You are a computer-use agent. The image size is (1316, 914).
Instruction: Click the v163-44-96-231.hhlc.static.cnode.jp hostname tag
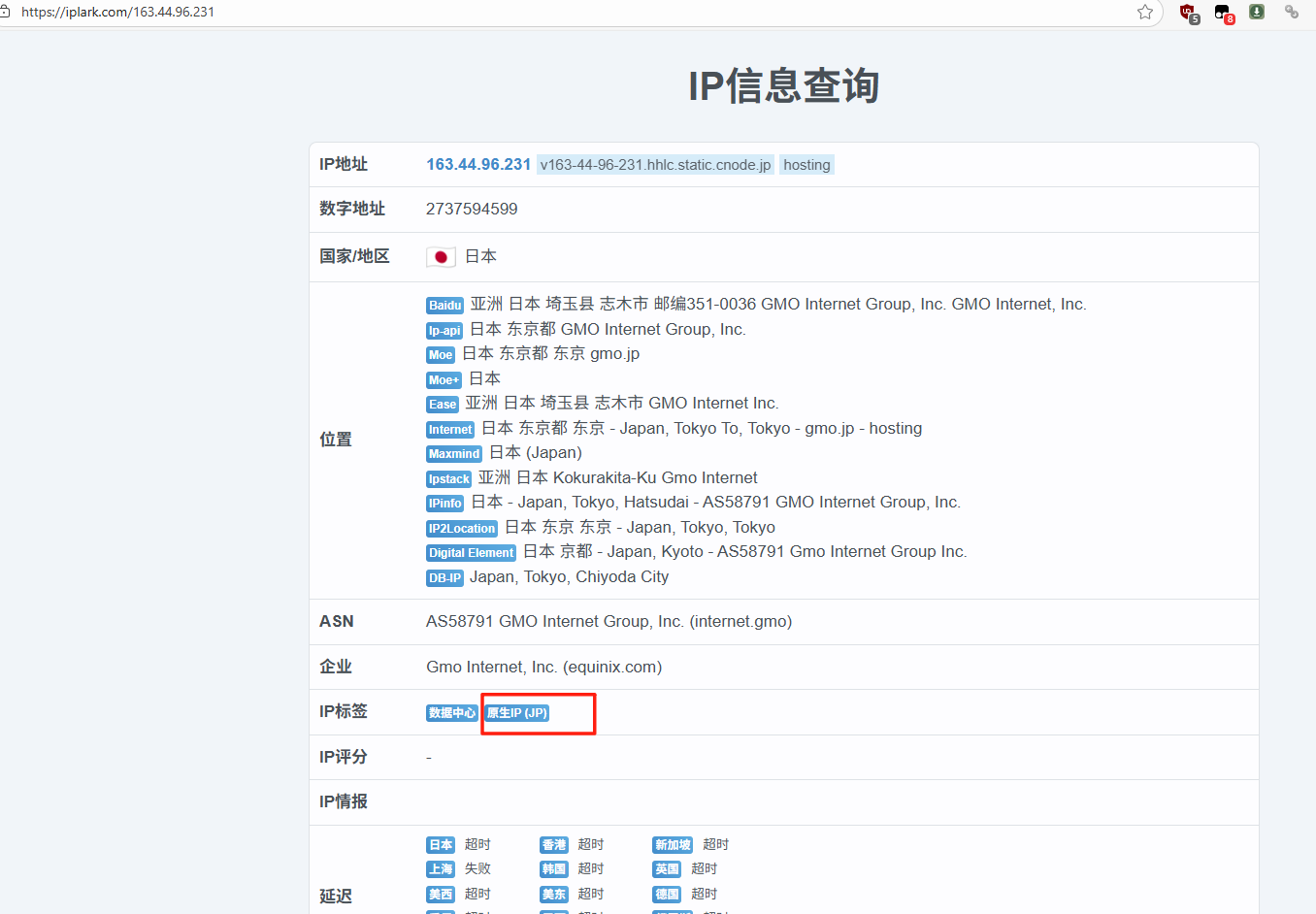click(x=655, y=165)
